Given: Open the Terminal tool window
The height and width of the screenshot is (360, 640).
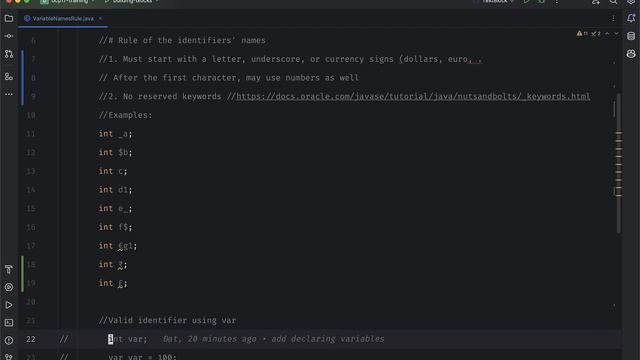Looking at the screenshot, I should pyautogui.click(x=9, y=323).
